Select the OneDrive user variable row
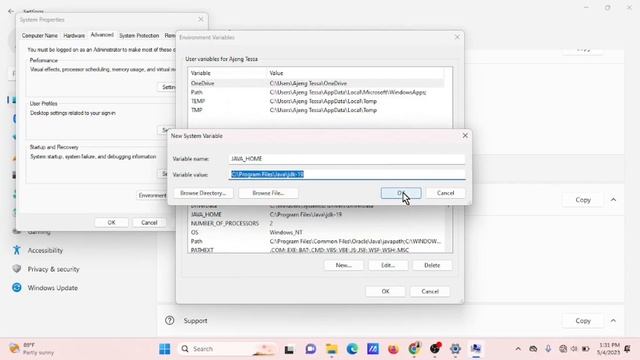Viewport: 640px width, 360px height. point(316,83)
